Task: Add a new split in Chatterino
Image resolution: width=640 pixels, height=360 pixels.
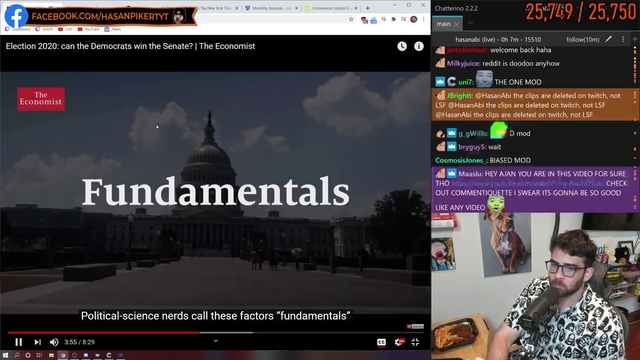Action: [635, 39]
